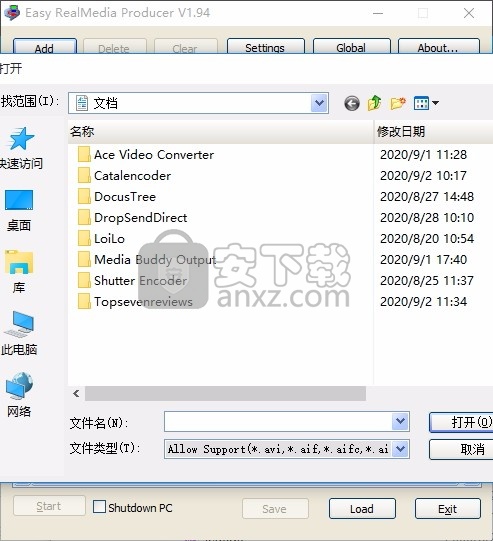493x541 pixels.
Task: Select the DocusTree folder icon
Action: click(x=84, y=197)
